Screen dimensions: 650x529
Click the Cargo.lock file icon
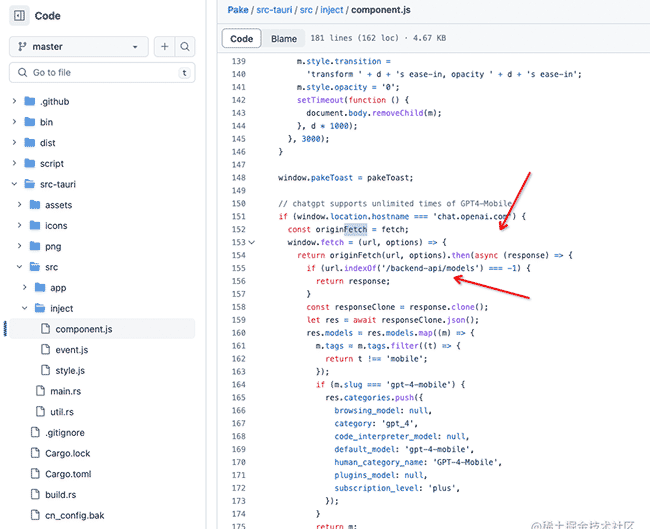(x=35, y=453)
